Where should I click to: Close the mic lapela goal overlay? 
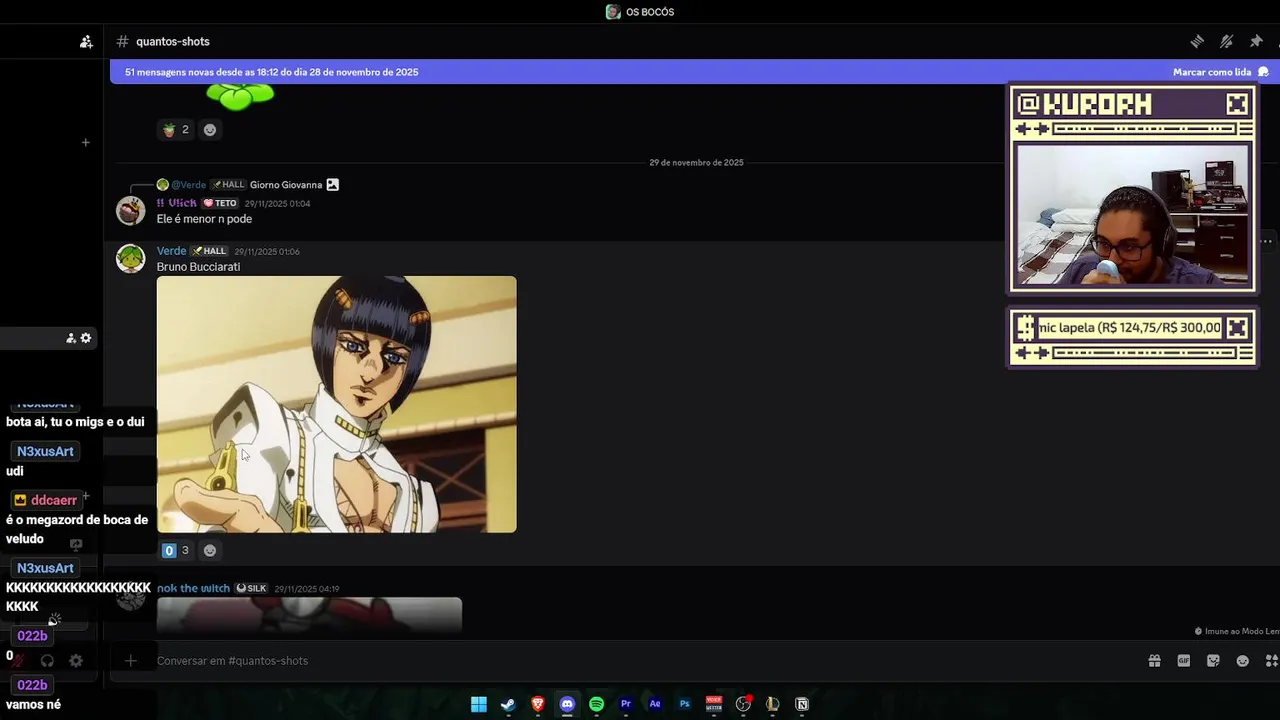(1237, 327)
